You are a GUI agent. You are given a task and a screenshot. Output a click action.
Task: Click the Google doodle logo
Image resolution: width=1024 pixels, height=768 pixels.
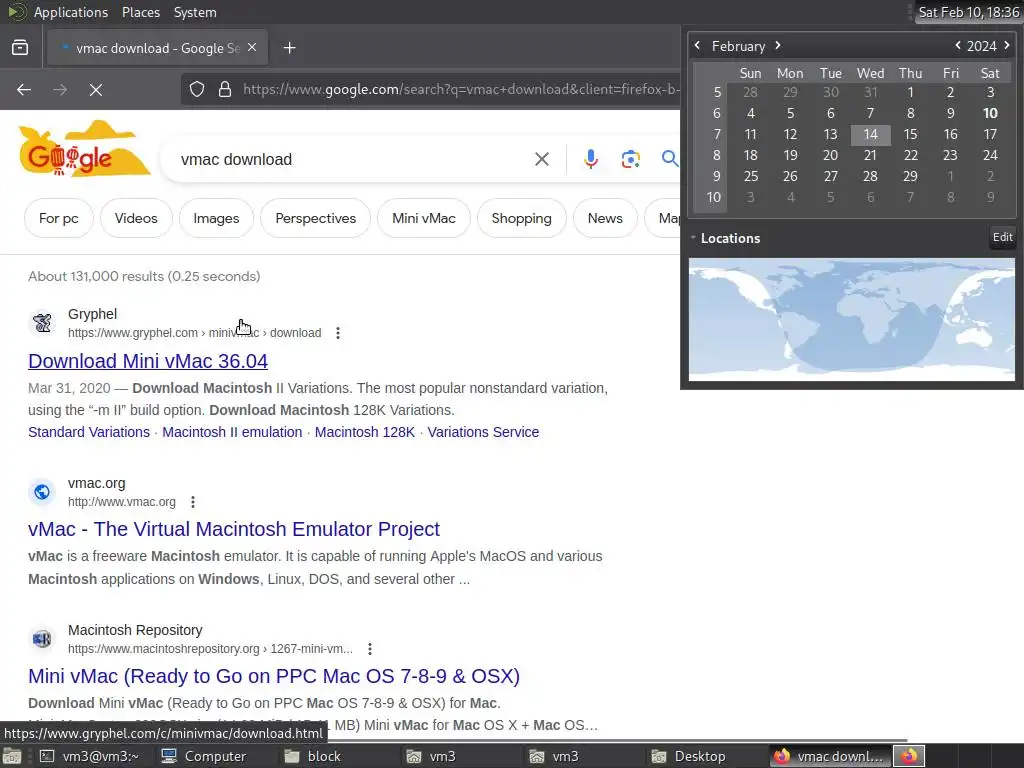(84, 149)
